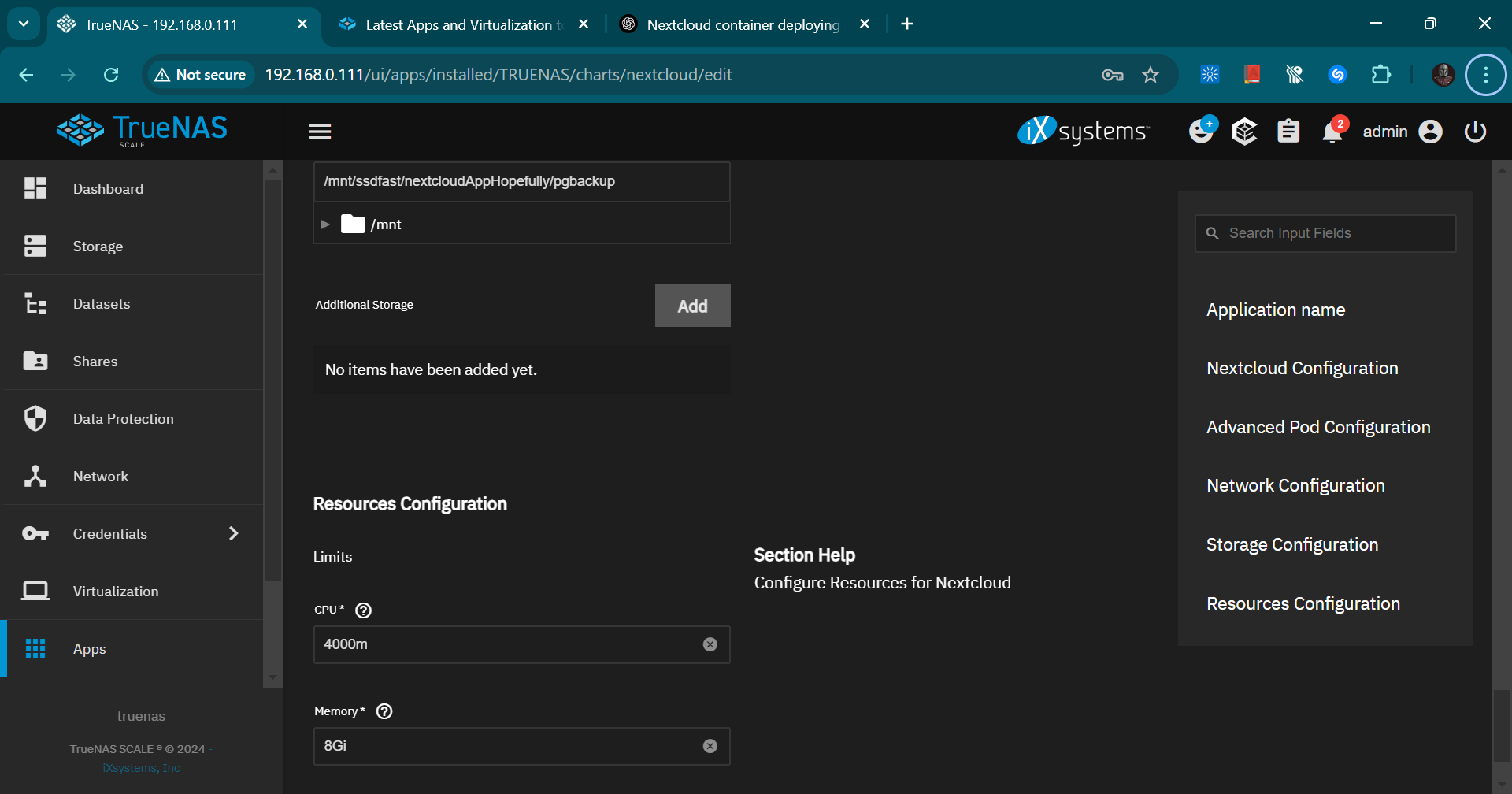The height and width of the screenshot is (794, 1512).
Task: Show Memory field help tooltip icon
Action: (384, 711)
